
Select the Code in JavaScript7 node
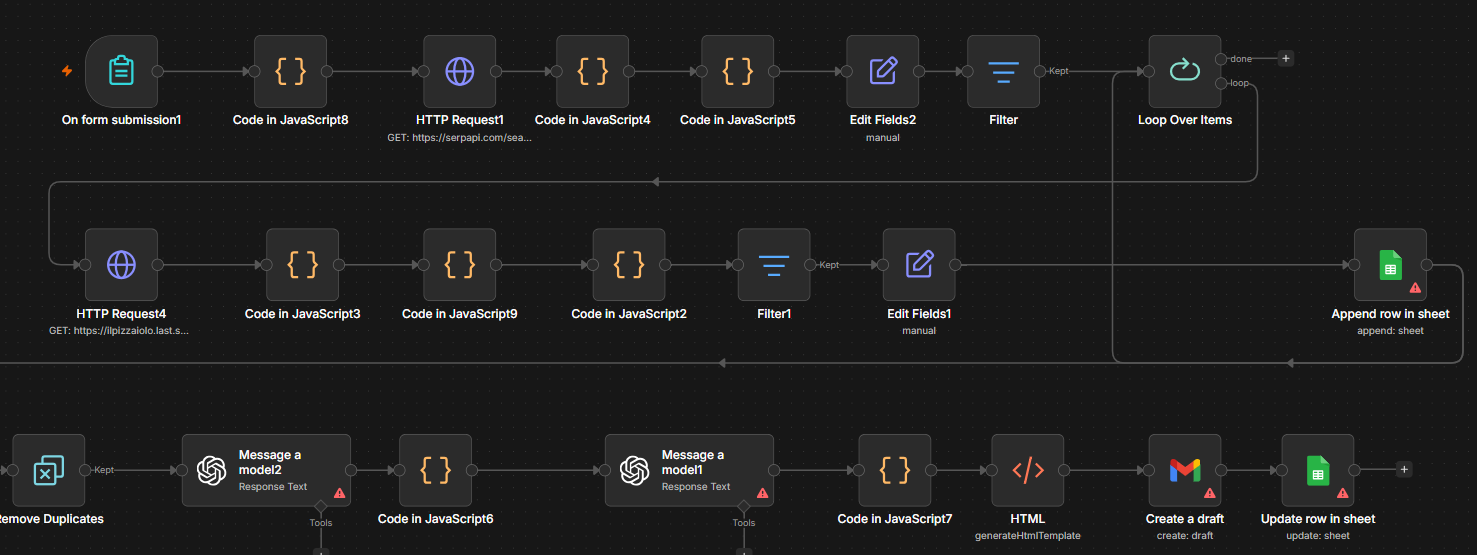point(895,470)
